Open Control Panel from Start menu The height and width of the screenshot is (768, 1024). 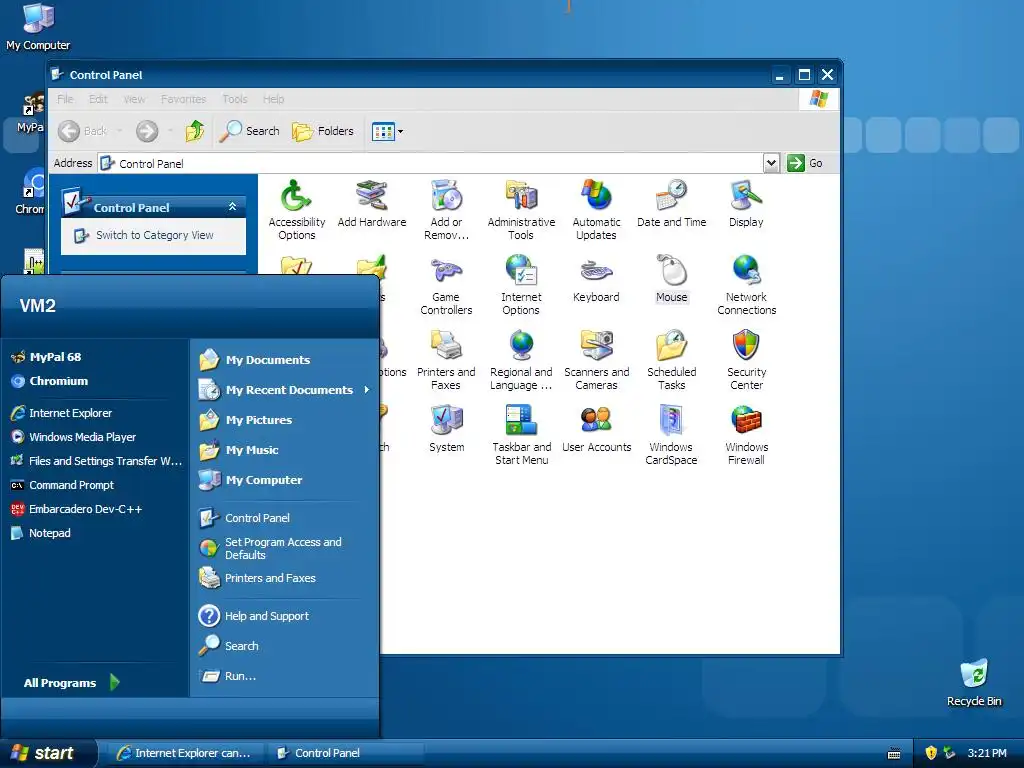[x=244, y=518]
